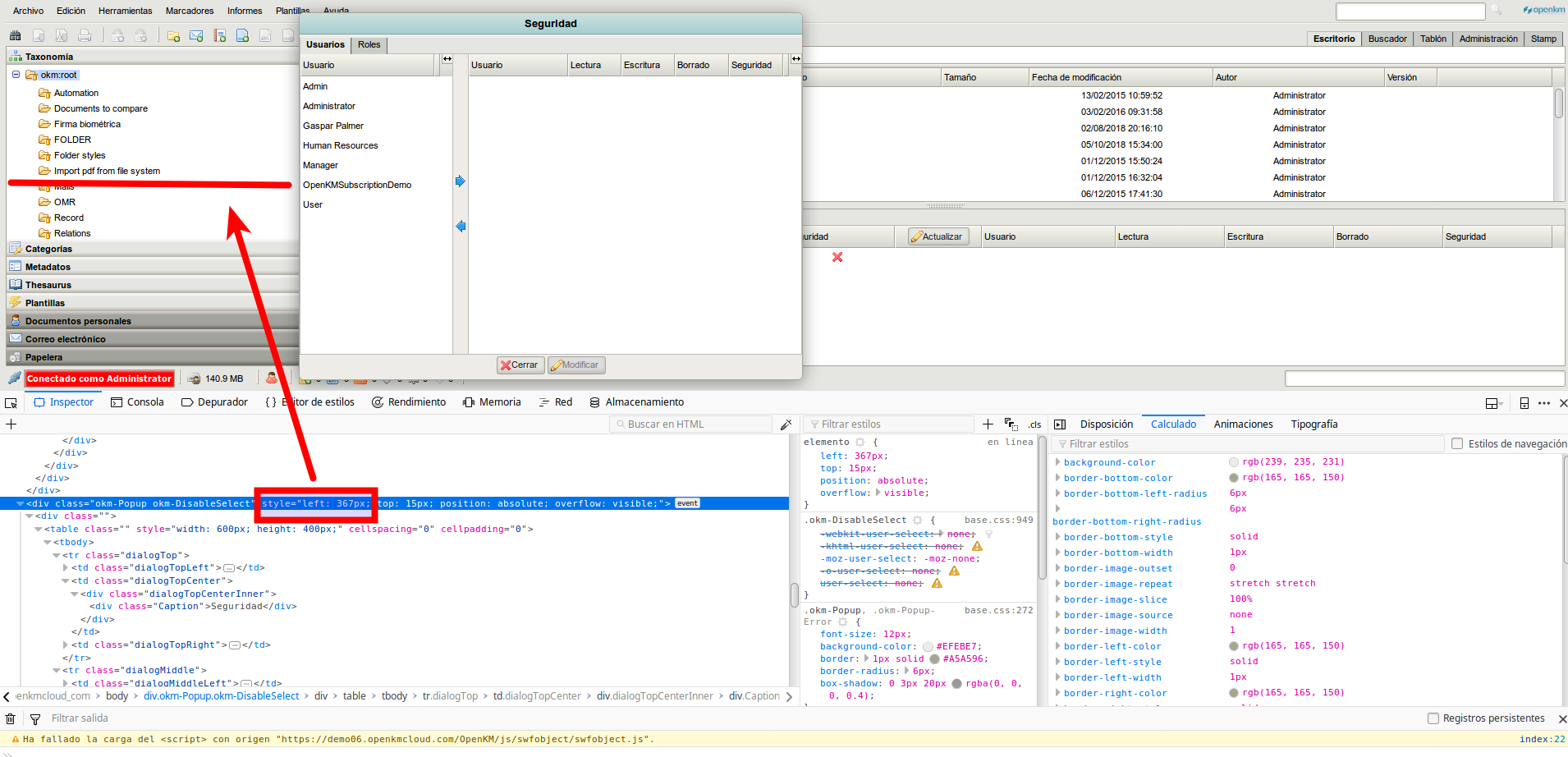Click the blue right arrow to add user
This screenshot has width=1568, height=757.
(460, 181)
